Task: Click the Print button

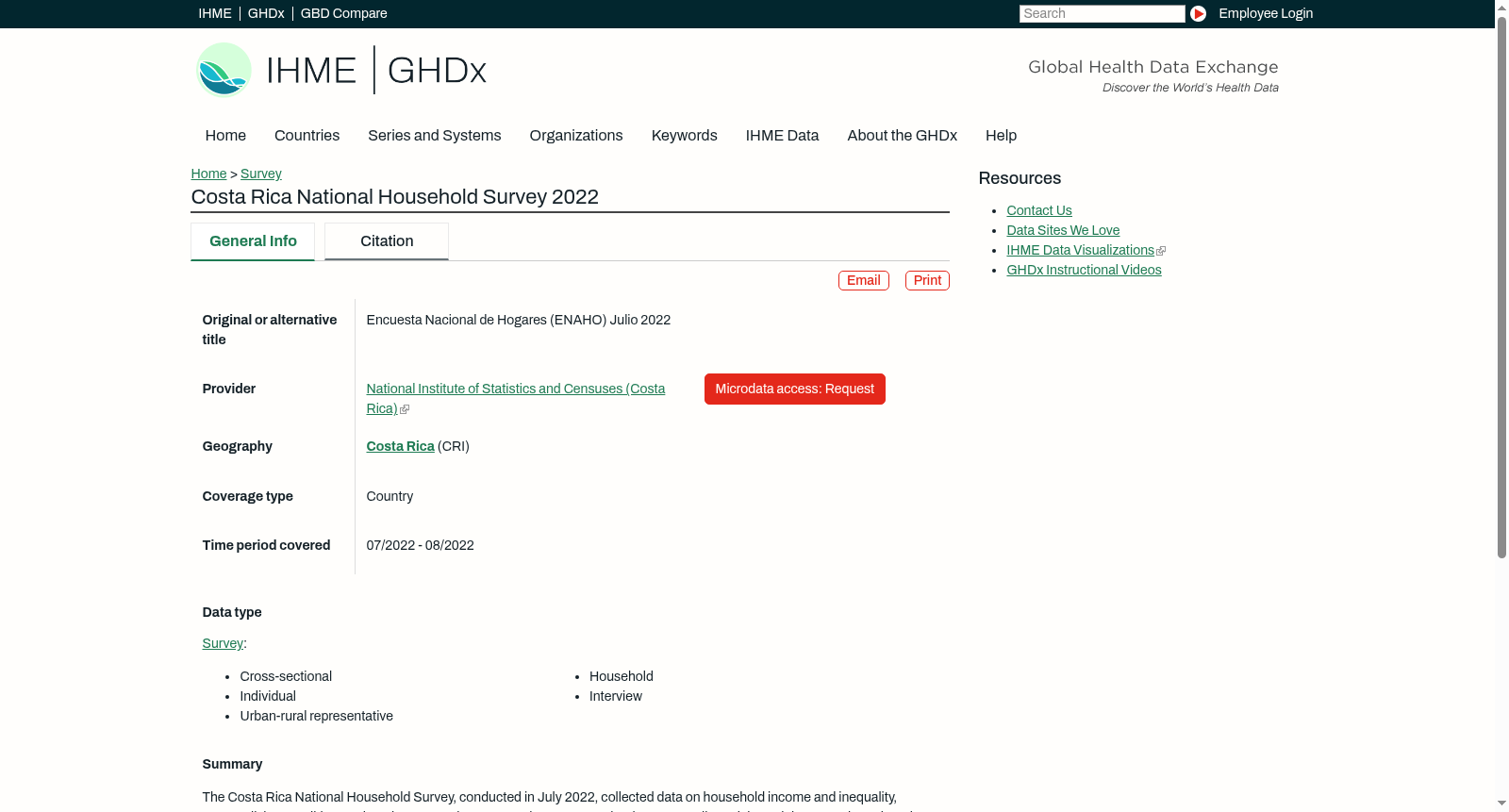Action: (927, 281)
